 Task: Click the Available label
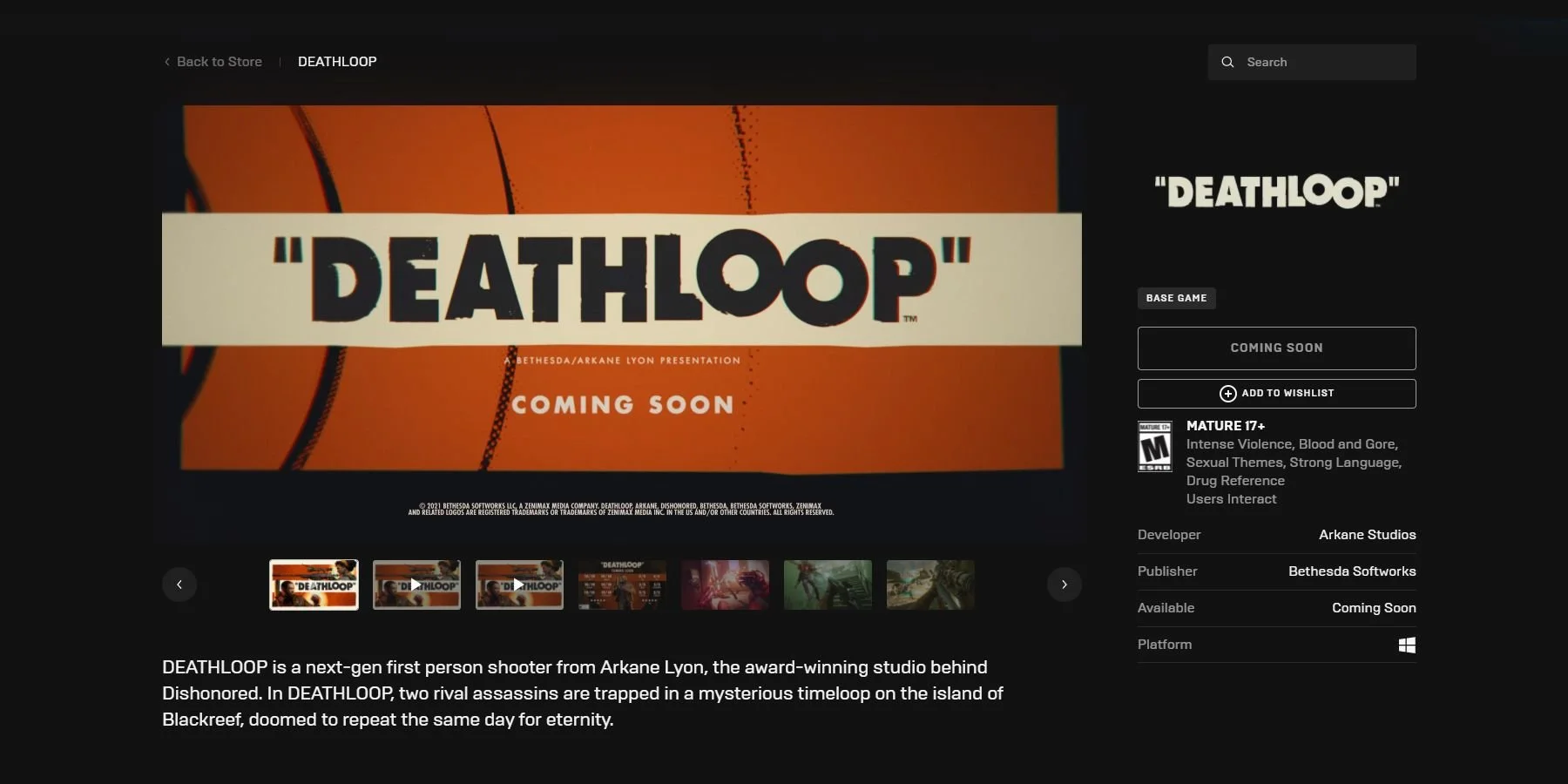[x=1166, y=608]
